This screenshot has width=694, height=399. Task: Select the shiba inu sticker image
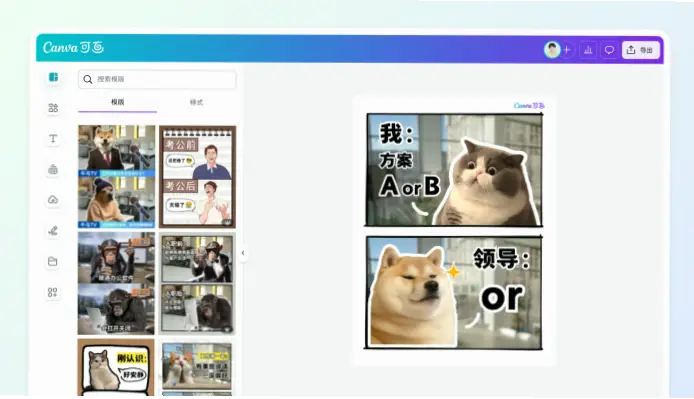[413, 296]
